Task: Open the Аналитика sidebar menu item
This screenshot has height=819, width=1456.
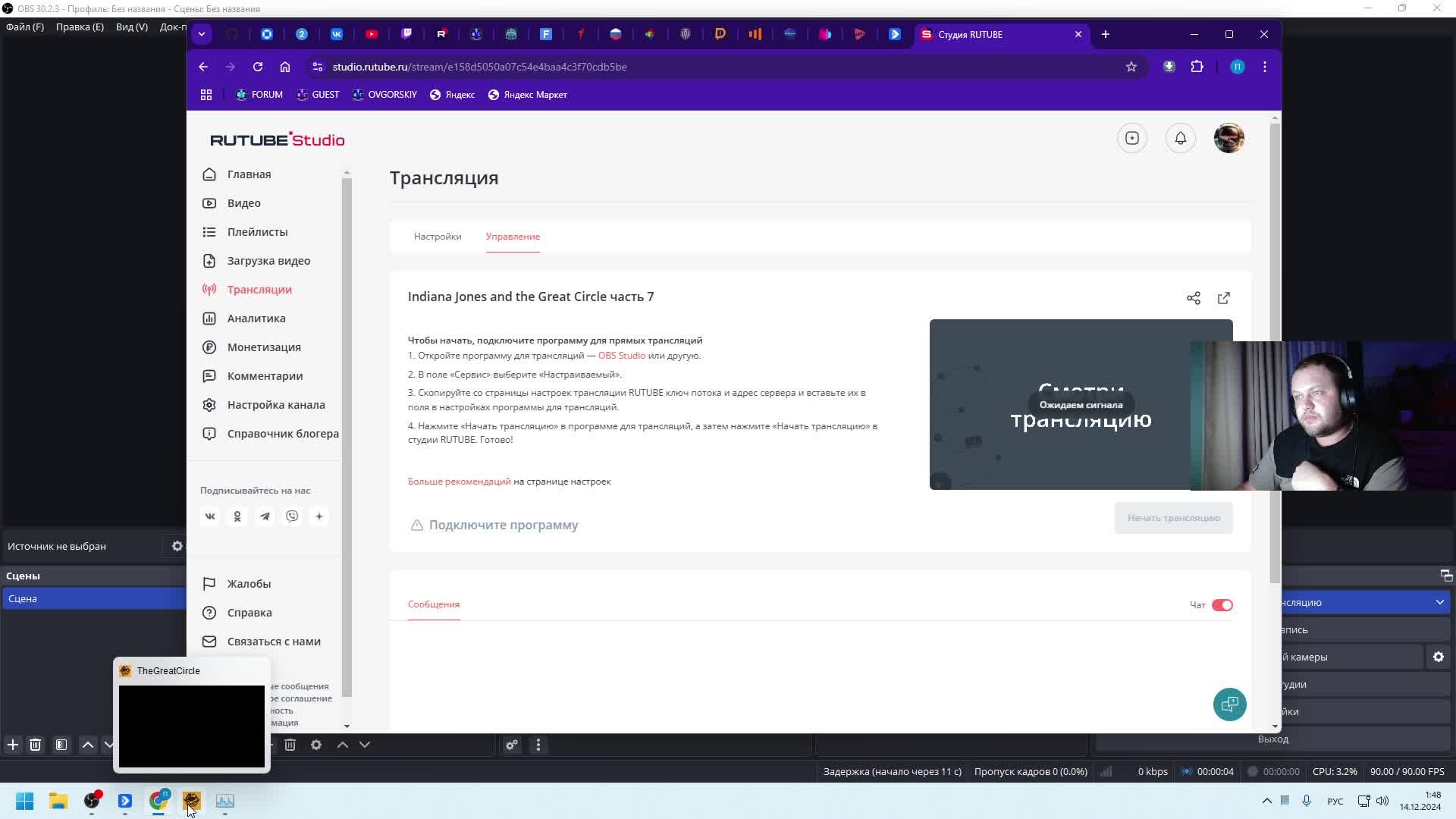Action: click(256, 318)
